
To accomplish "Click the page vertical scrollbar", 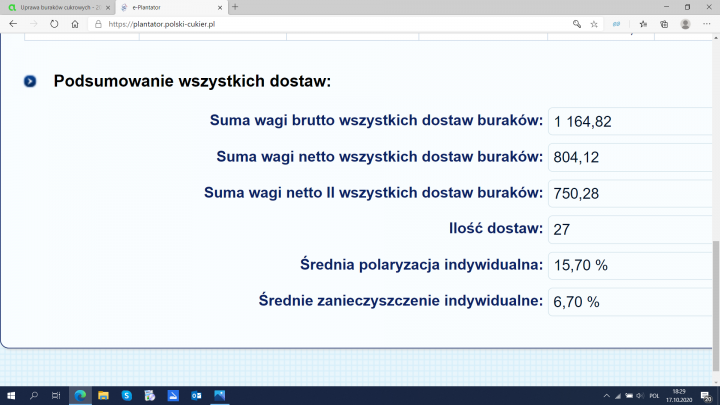I will coord(715,290).
